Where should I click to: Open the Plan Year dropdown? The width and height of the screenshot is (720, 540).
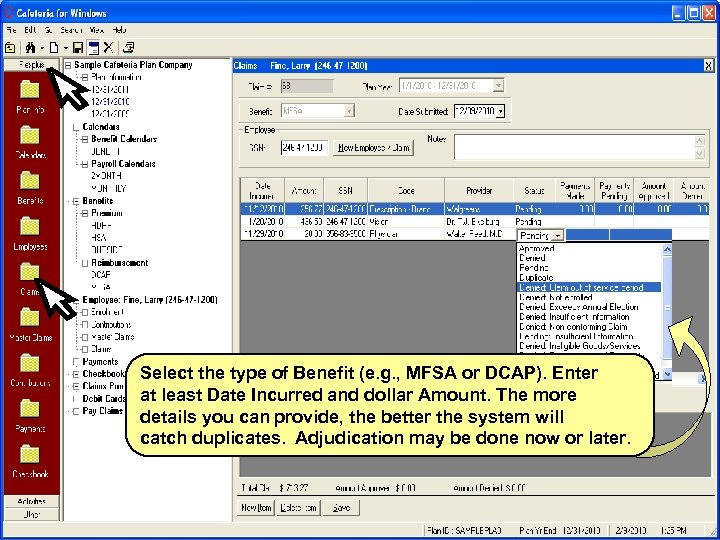coord(499,85)
